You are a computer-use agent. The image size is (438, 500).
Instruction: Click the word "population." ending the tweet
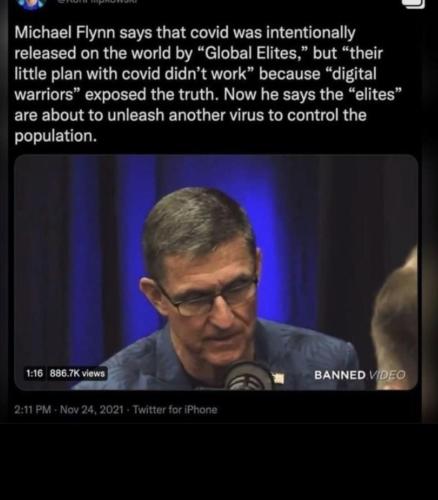tap(56, 136)
